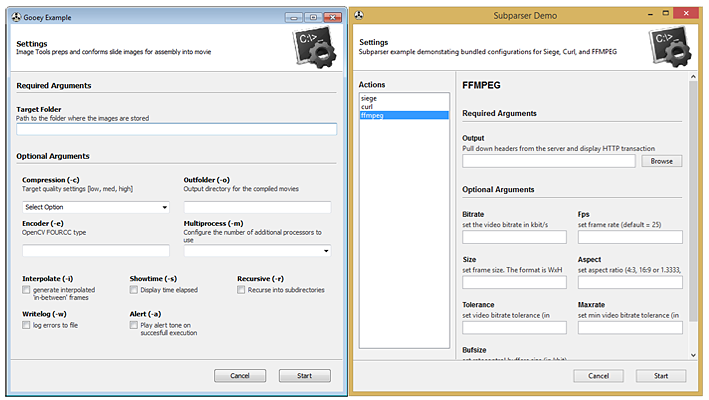709x400 pixels.
Task: Click the Gooey Example title bar app icon
Action: click(x=16, y=17)
